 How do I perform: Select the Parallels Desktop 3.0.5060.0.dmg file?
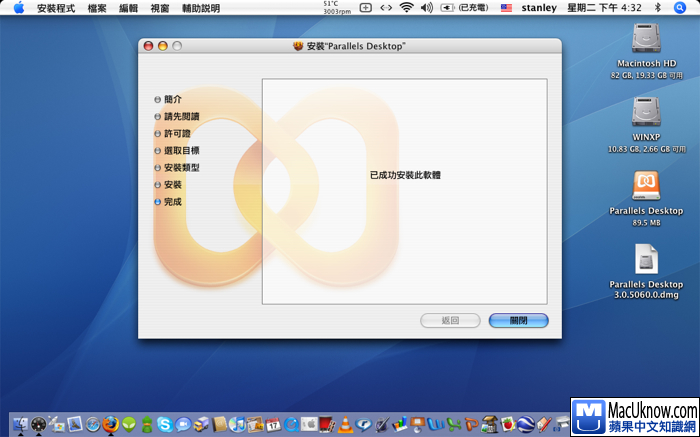(x=646, y=260)
